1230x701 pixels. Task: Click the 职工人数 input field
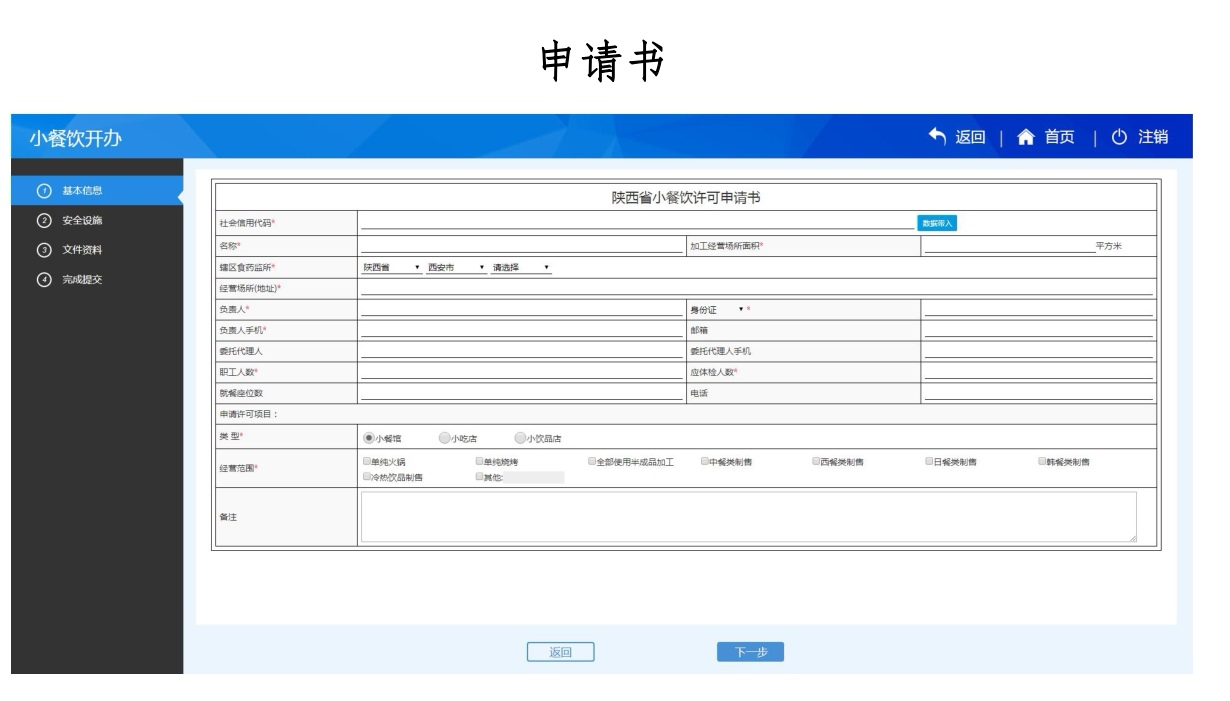tap(520, 372)
